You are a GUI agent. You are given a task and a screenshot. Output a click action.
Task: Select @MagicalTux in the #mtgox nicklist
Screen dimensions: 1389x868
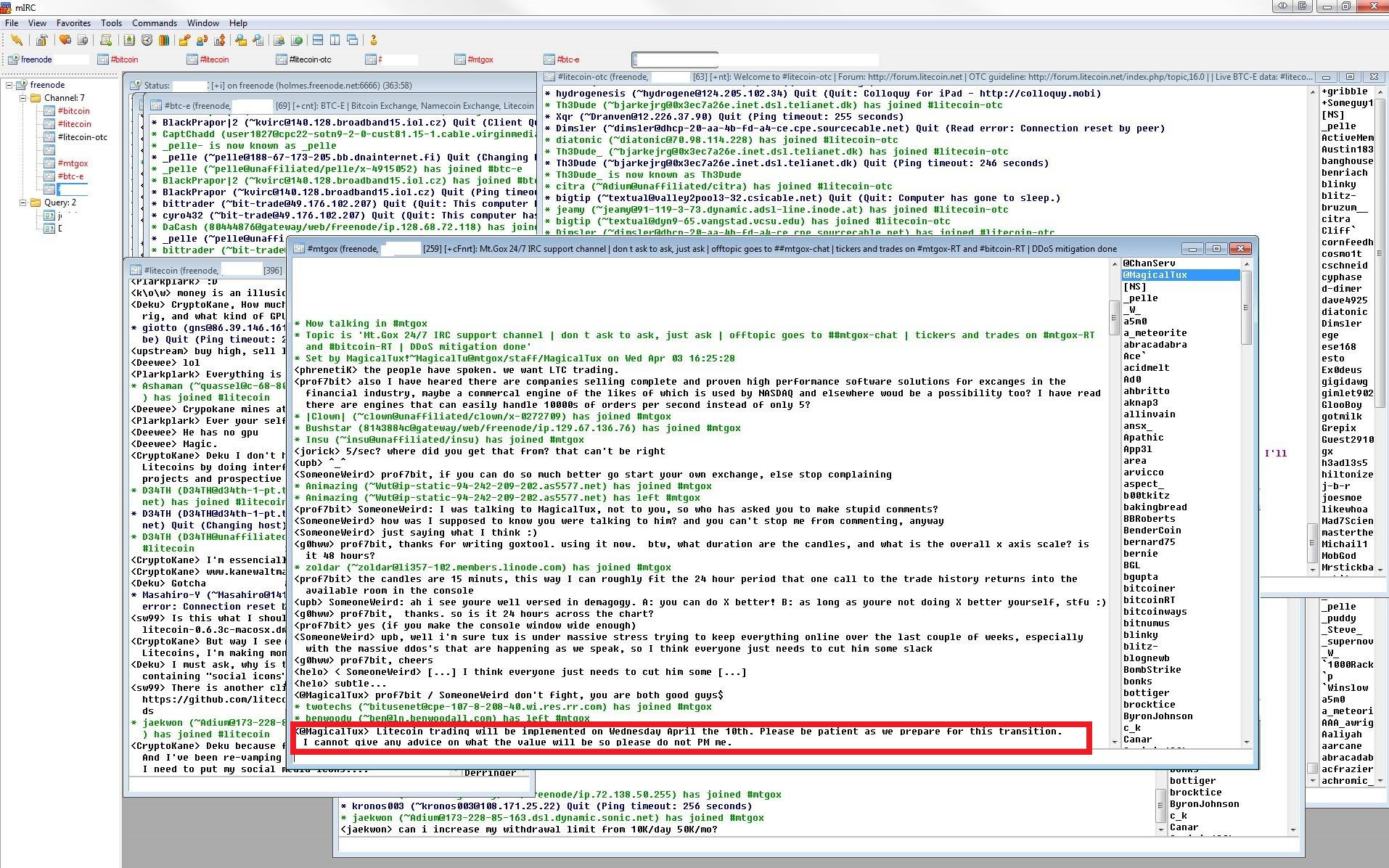click(x=1181, y=275)
